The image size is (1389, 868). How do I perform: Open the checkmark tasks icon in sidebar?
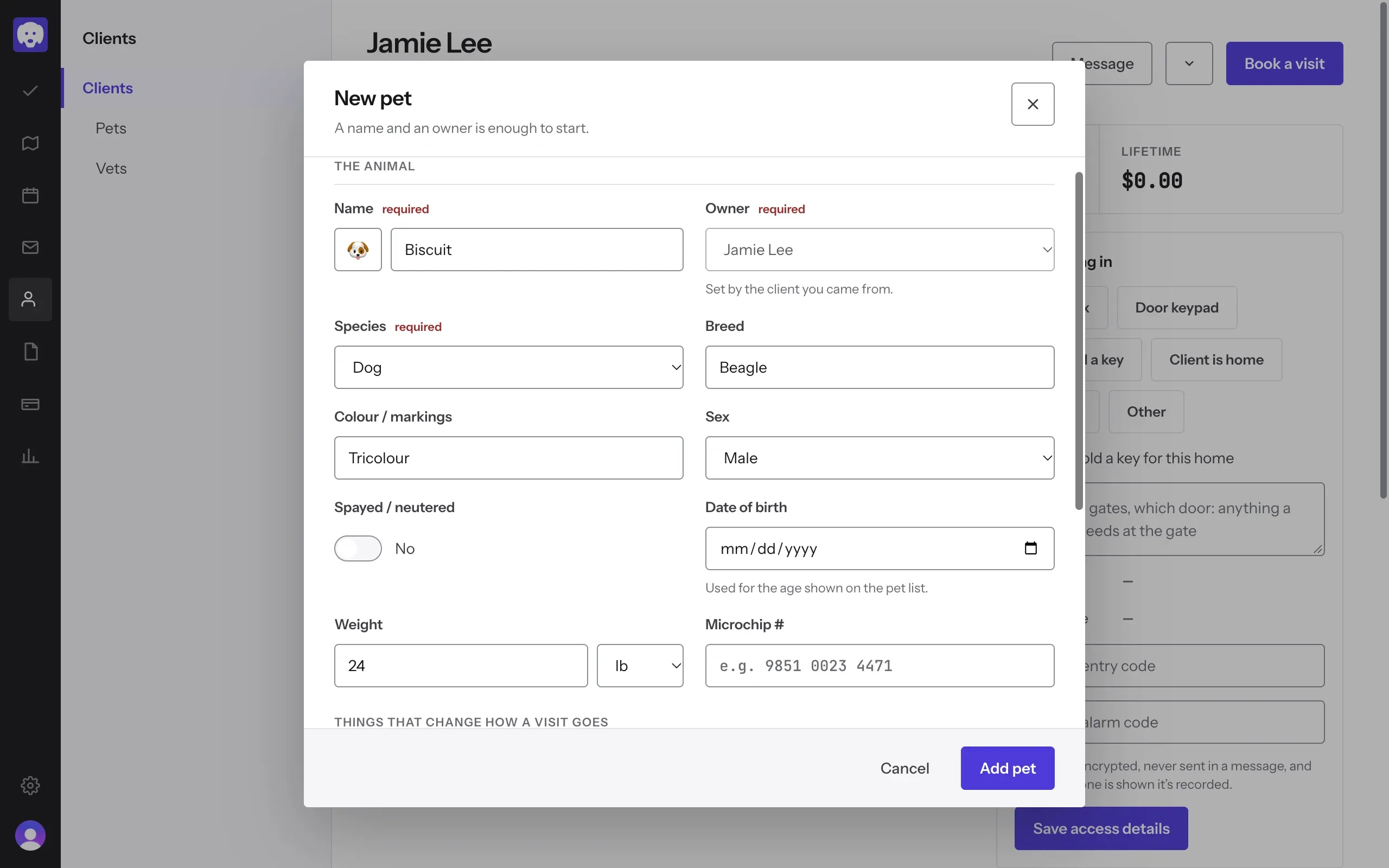click(x=30, y=91)
